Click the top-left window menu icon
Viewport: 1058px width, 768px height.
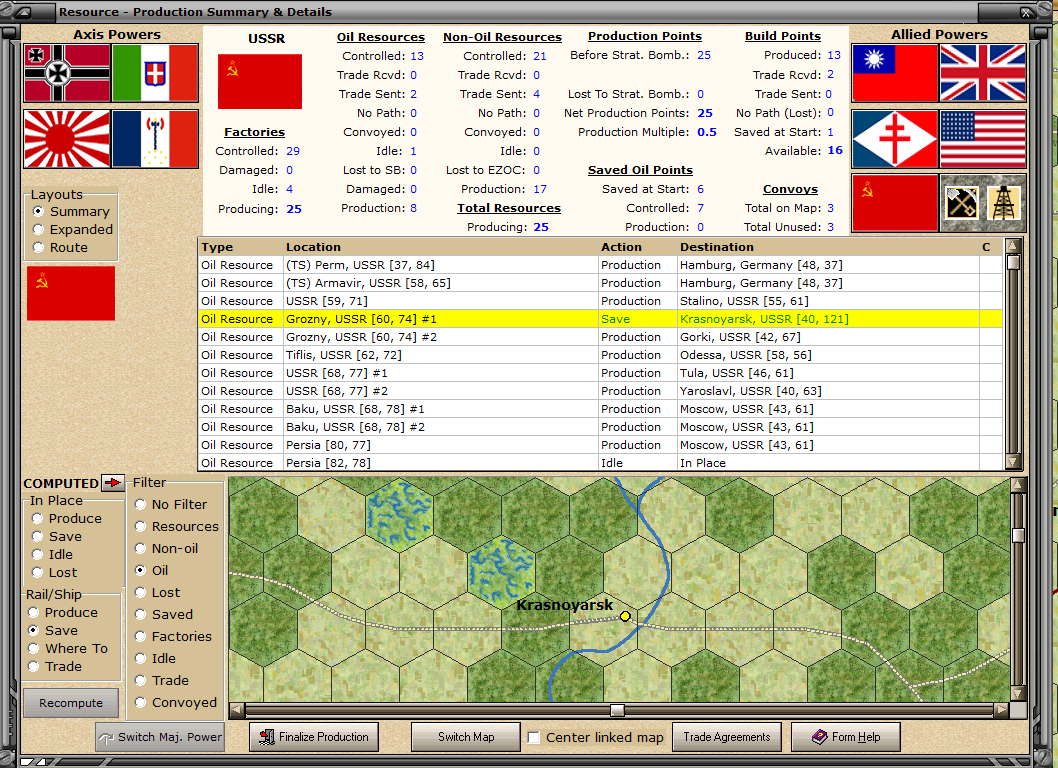(x=23, y=11)
